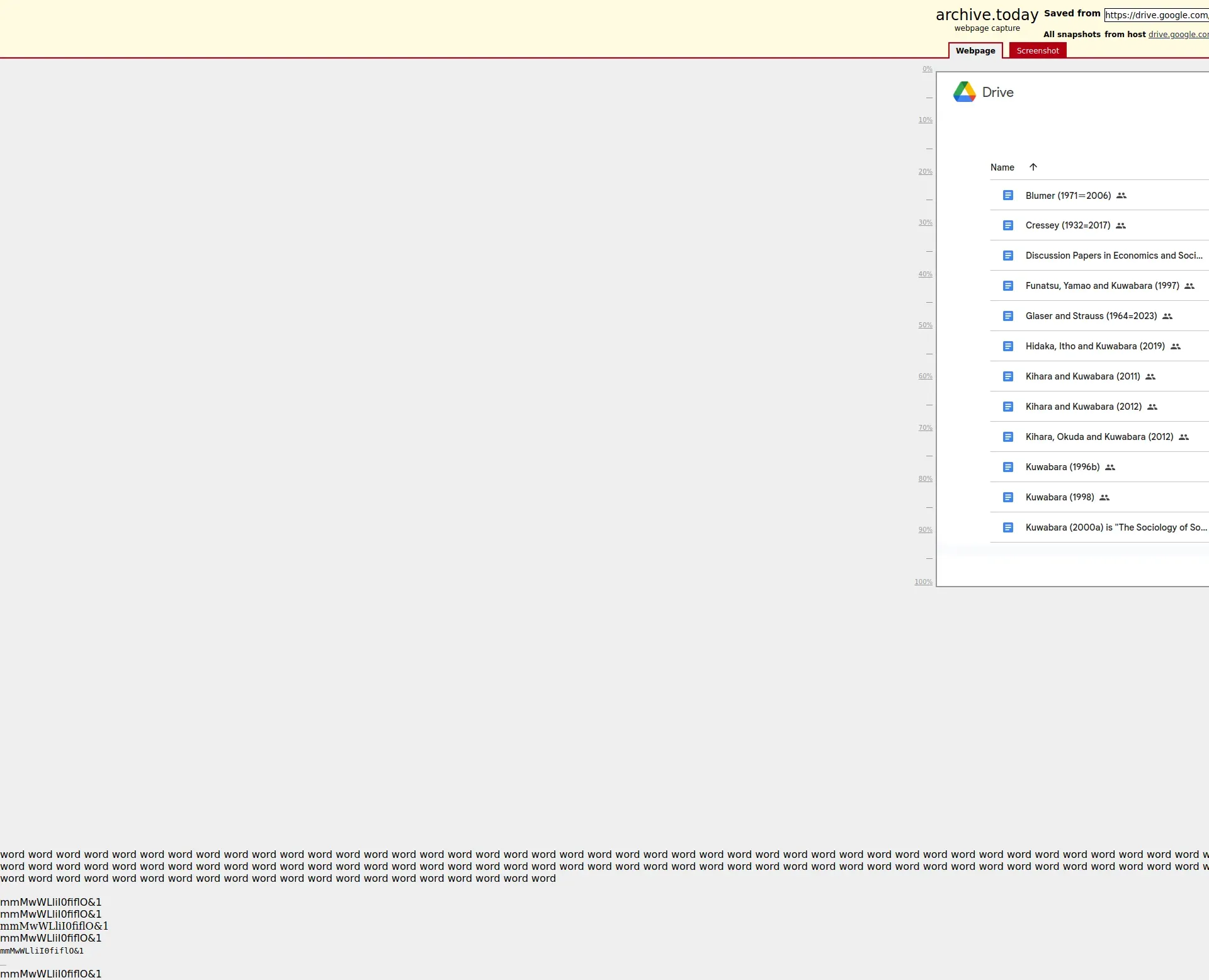Viewport: 1209px width, 980px height.
Task: Open the drive.google.com host snapshots link
Action: click(x=1178, y=35)
